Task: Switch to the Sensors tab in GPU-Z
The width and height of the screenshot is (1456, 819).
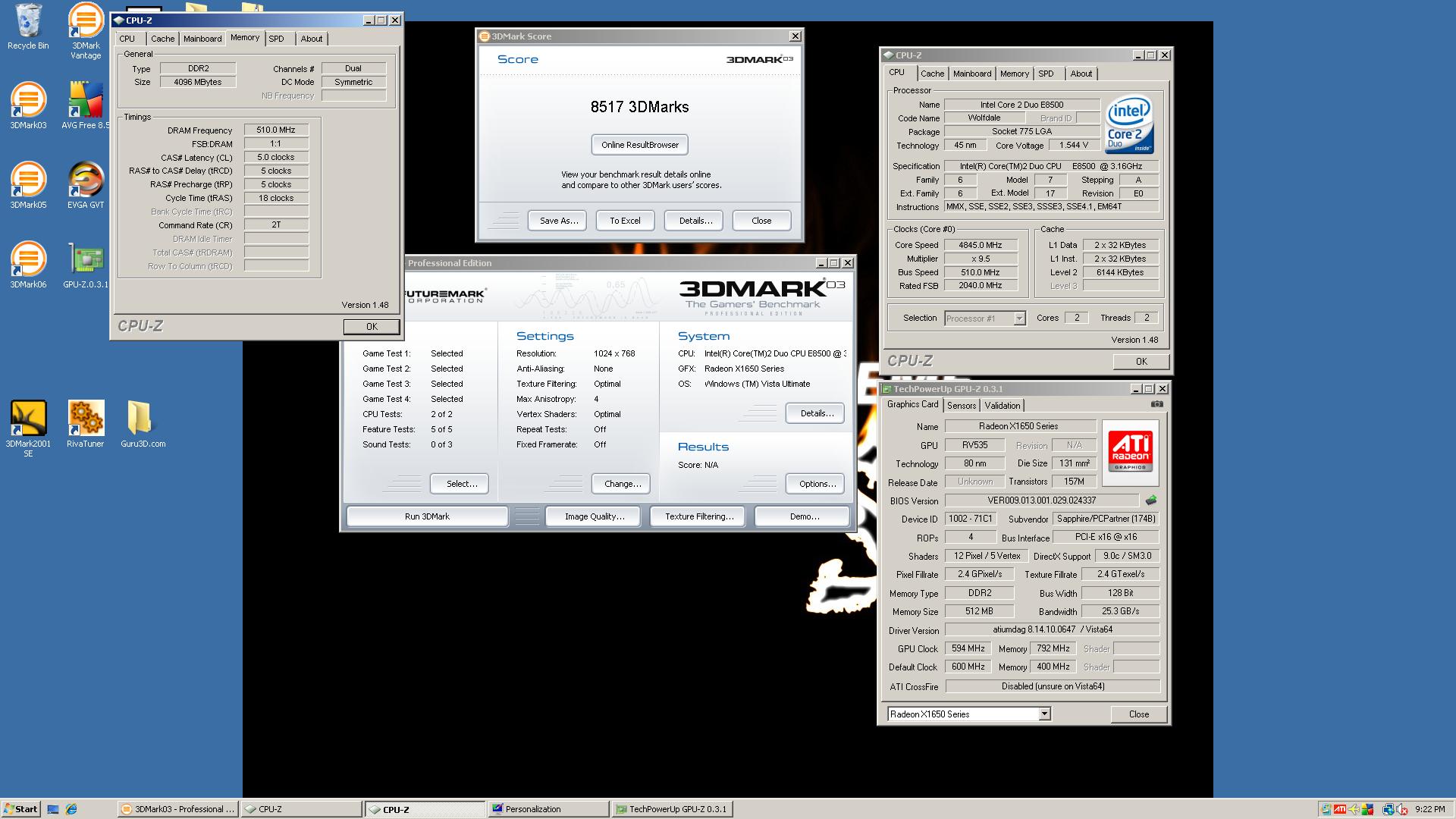Action: pos(962,406)
